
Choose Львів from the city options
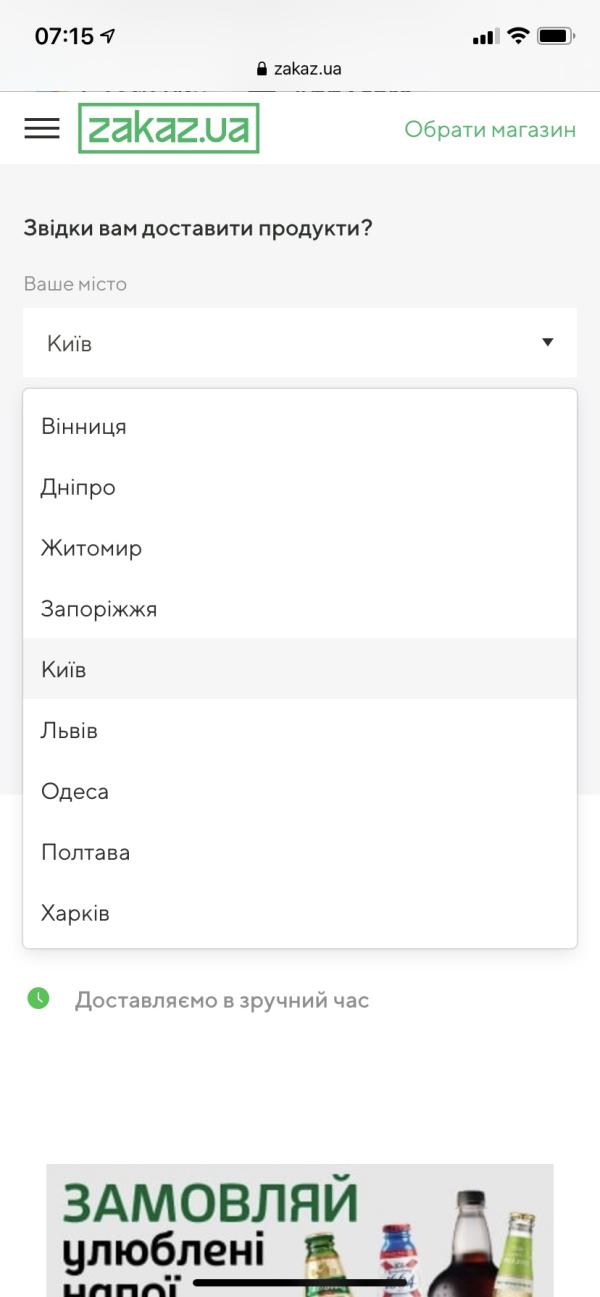coord(69,730)
